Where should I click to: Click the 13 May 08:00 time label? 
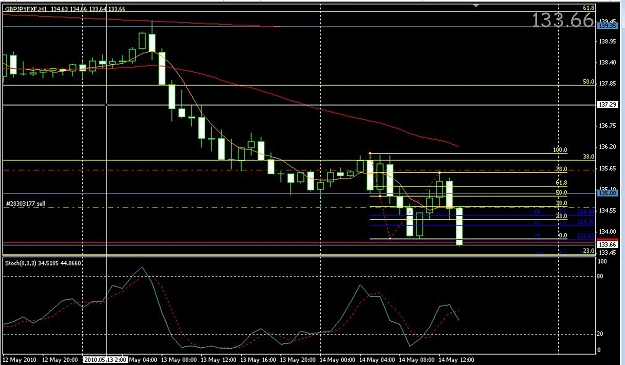179,359
